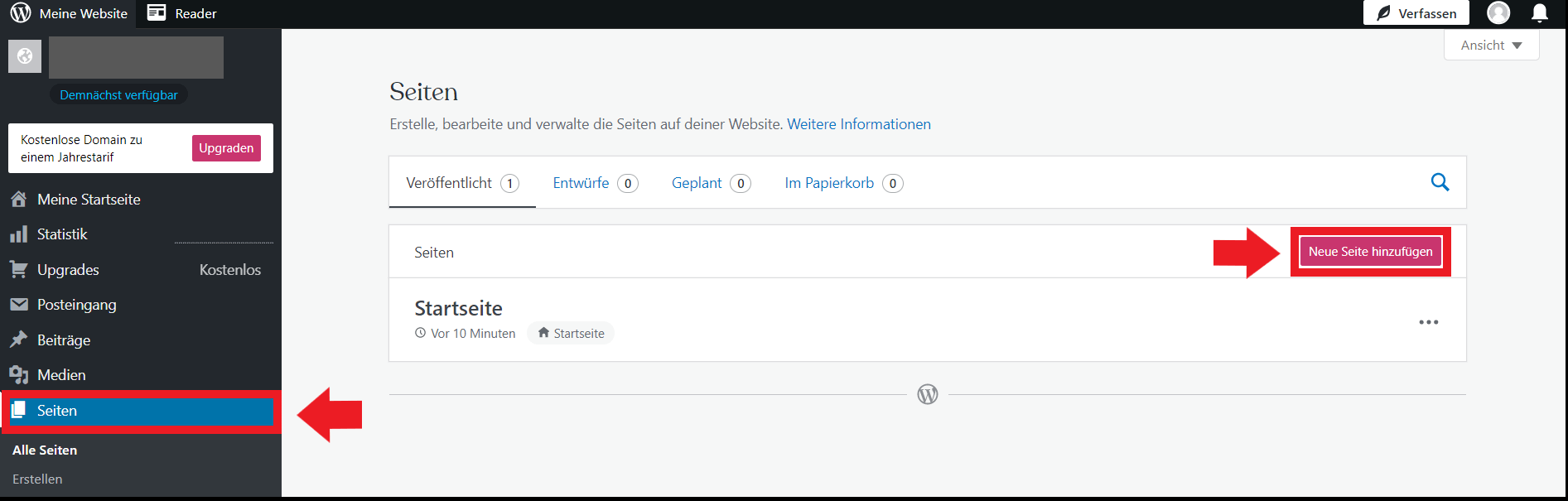Switch to Im Papierkorb tab
1568x501 pixels.
[843, 183]
